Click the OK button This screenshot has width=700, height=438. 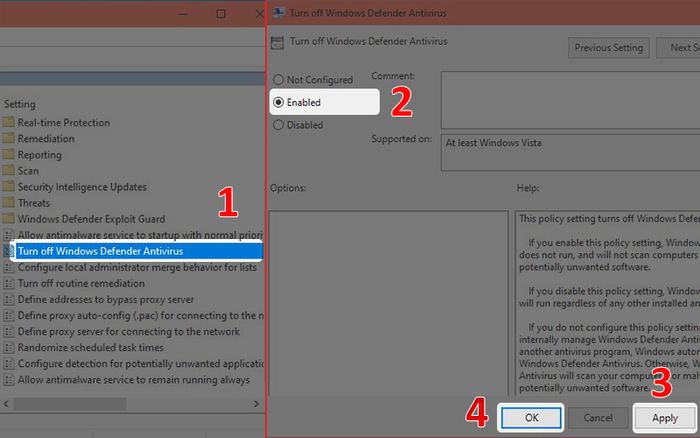(531, 418)
